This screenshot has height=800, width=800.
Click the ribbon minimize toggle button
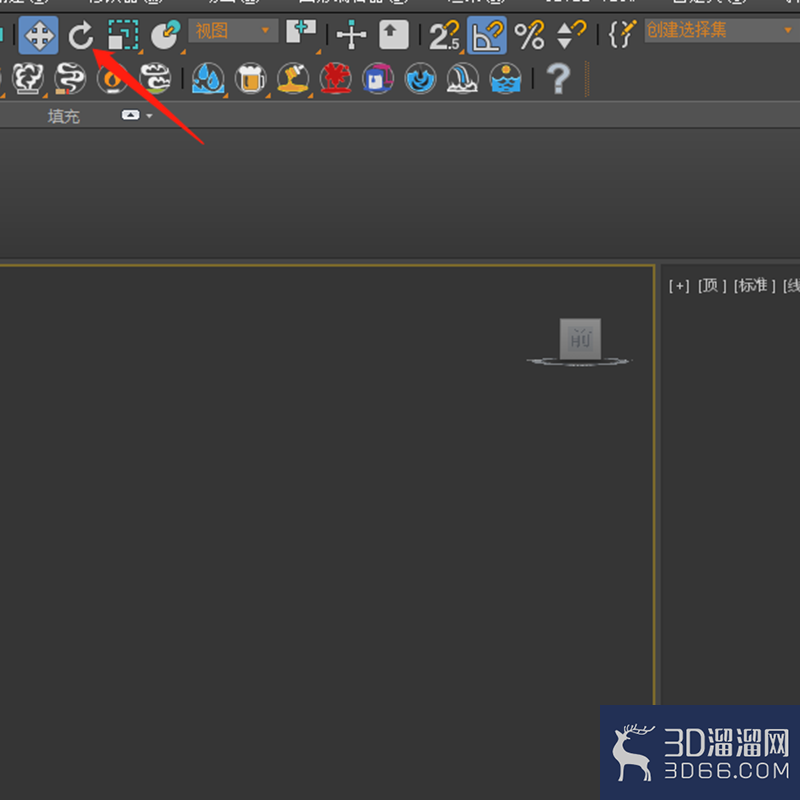pyautogui.click(x=130, y=115)
